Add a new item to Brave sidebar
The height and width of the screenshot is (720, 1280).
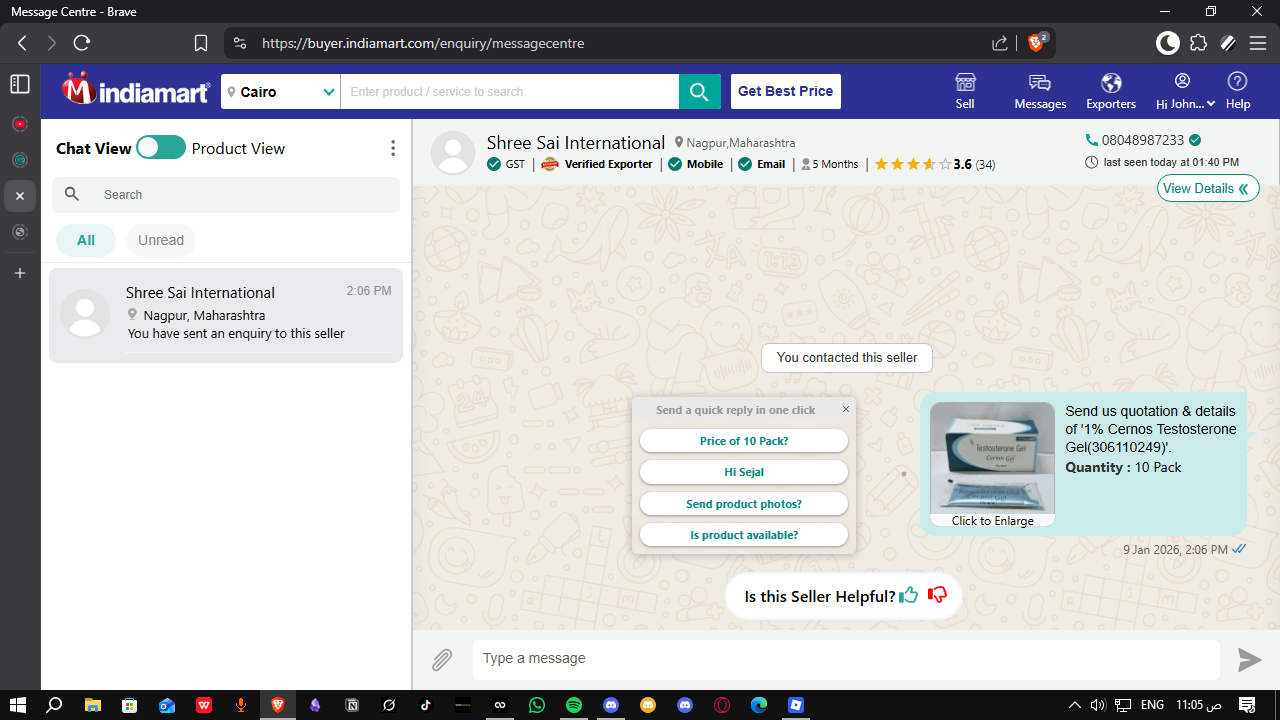pos(19,273)
